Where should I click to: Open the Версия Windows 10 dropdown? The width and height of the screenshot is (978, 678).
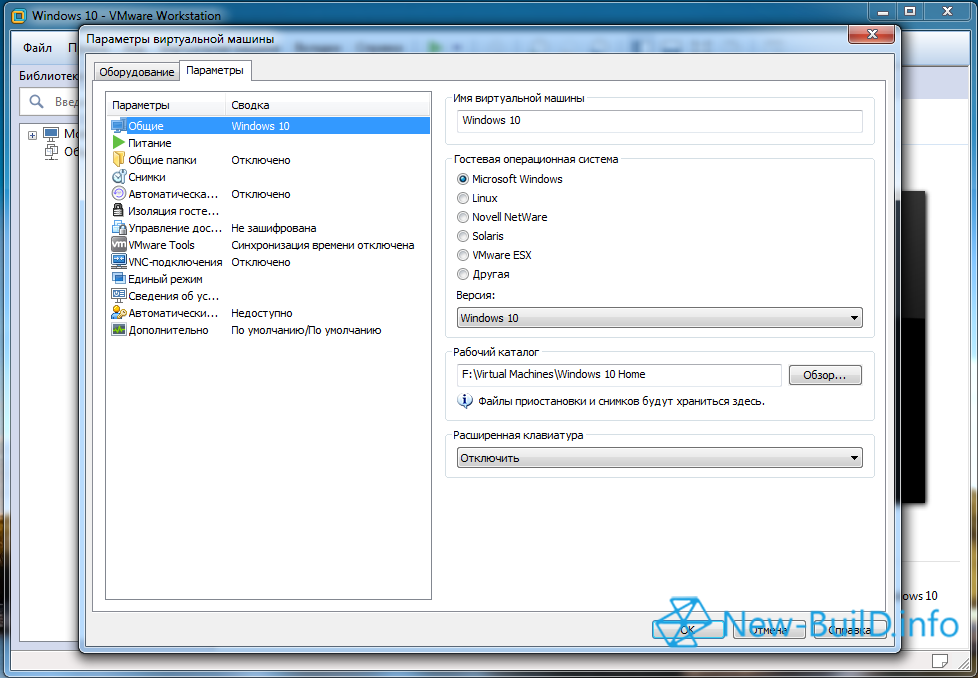pyautogui.click(x=659, y=317)
